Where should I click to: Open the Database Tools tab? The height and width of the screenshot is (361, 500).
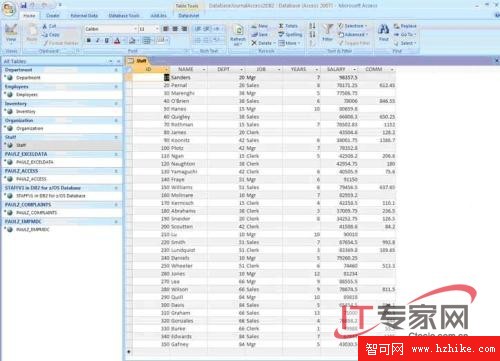tap(124, 15)
